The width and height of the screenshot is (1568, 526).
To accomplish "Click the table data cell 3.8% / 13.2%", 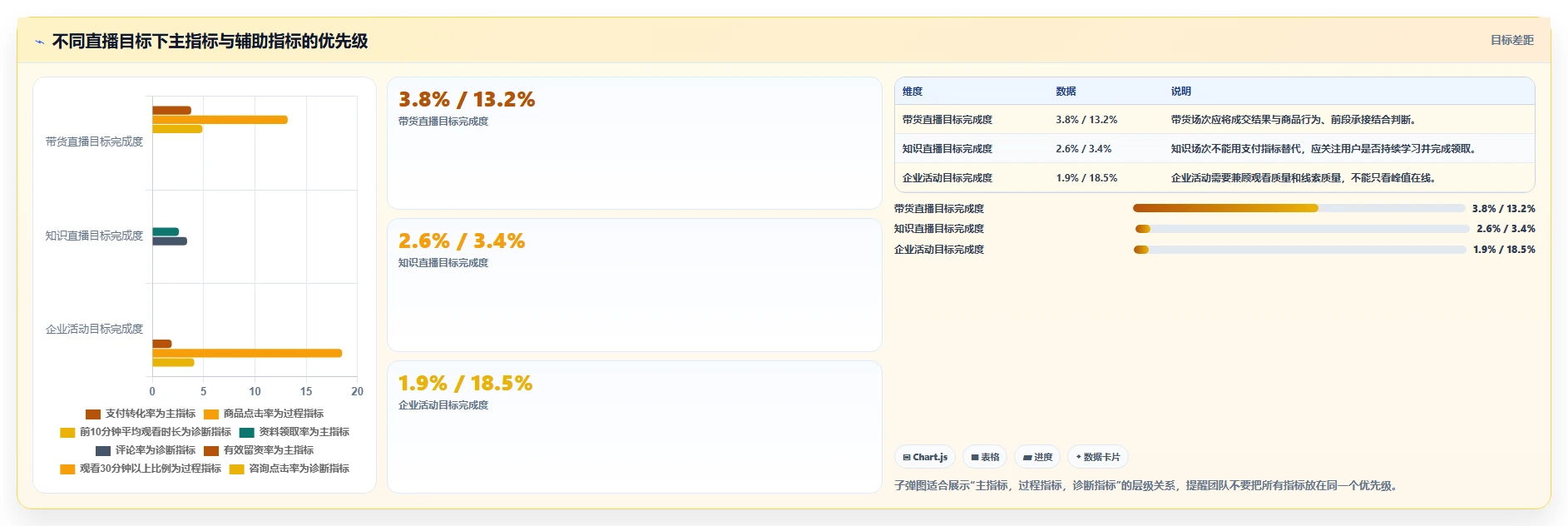I will click(1086, 120).
